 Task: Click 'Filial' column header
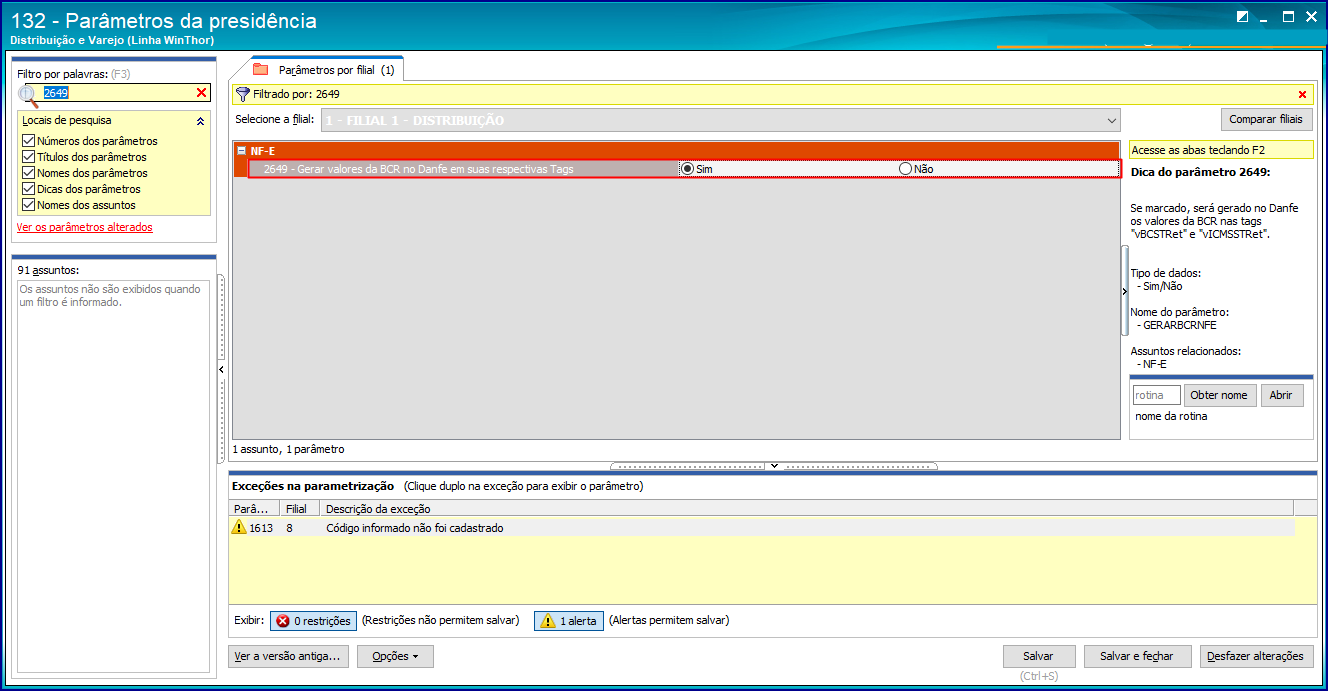coord(301,509)
